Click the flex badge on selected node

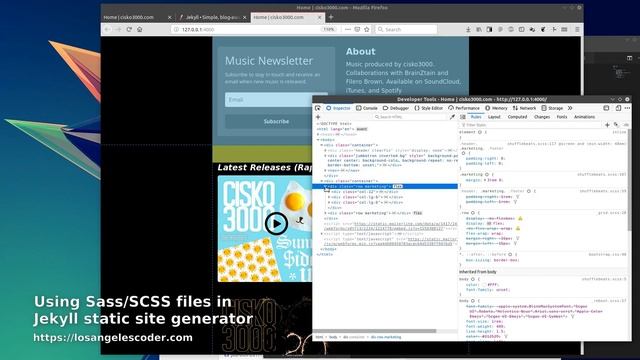click(x=398, y=186)
